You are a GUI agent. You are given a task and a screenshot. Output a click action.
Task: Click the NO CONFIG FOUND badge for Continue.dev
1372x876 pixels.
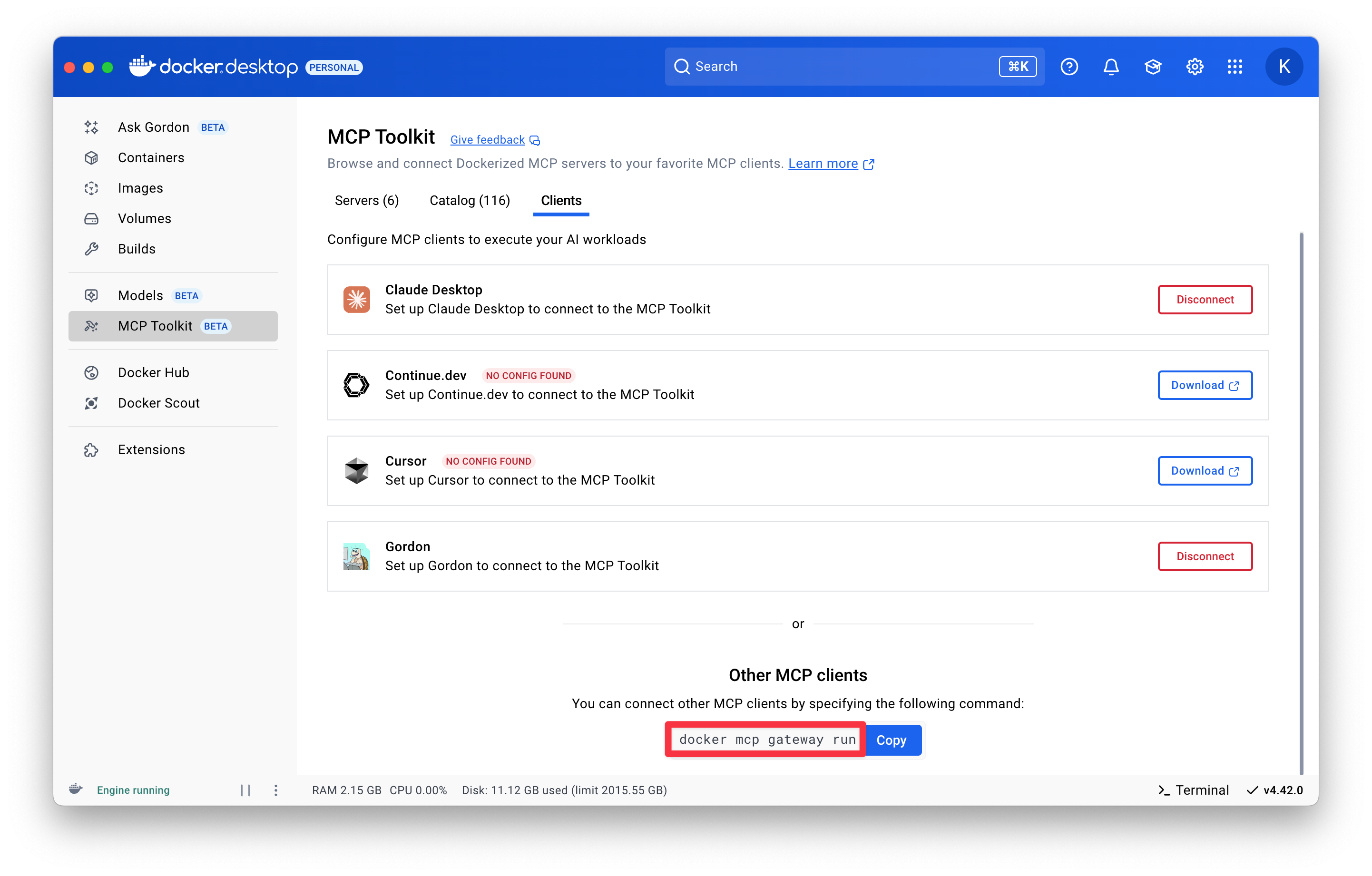[528, 375]
